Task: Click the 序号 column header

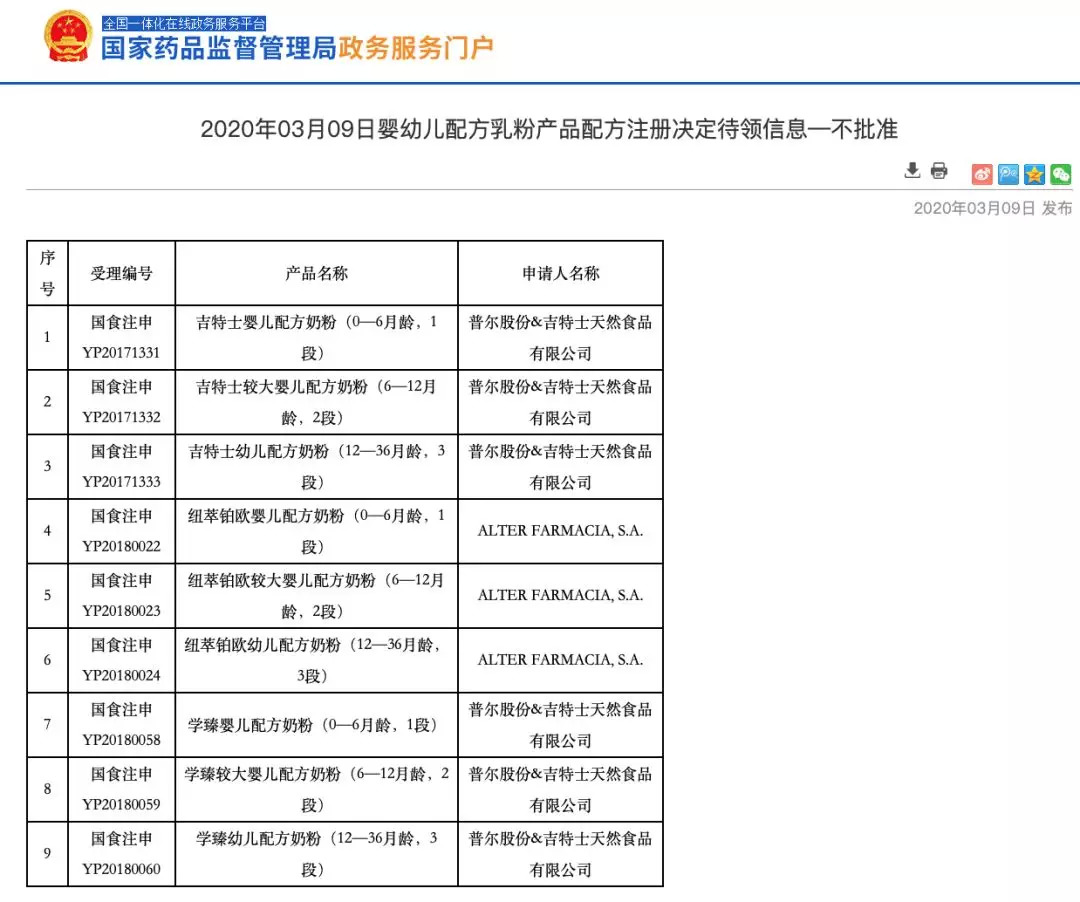Action: [48, 273]
